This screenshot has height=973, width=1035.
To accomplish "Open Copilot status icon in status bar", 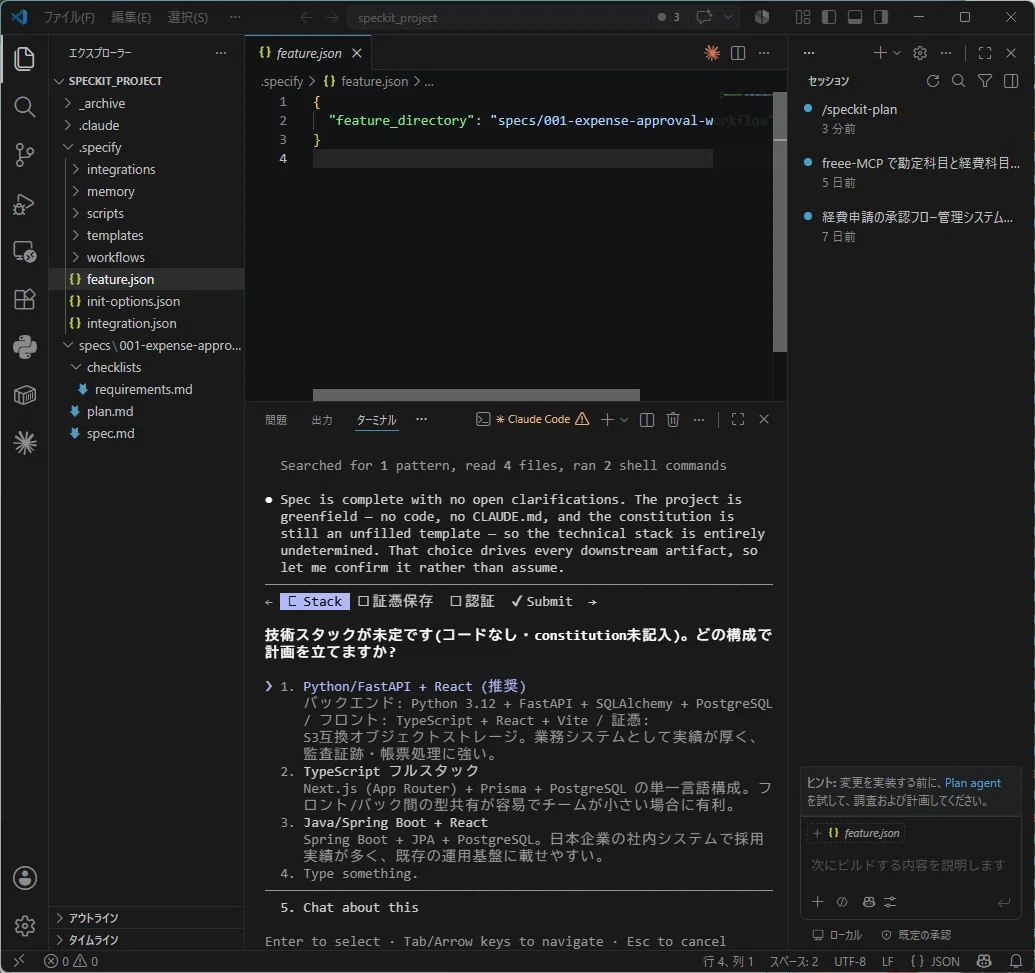I will (x=984, y=961).
